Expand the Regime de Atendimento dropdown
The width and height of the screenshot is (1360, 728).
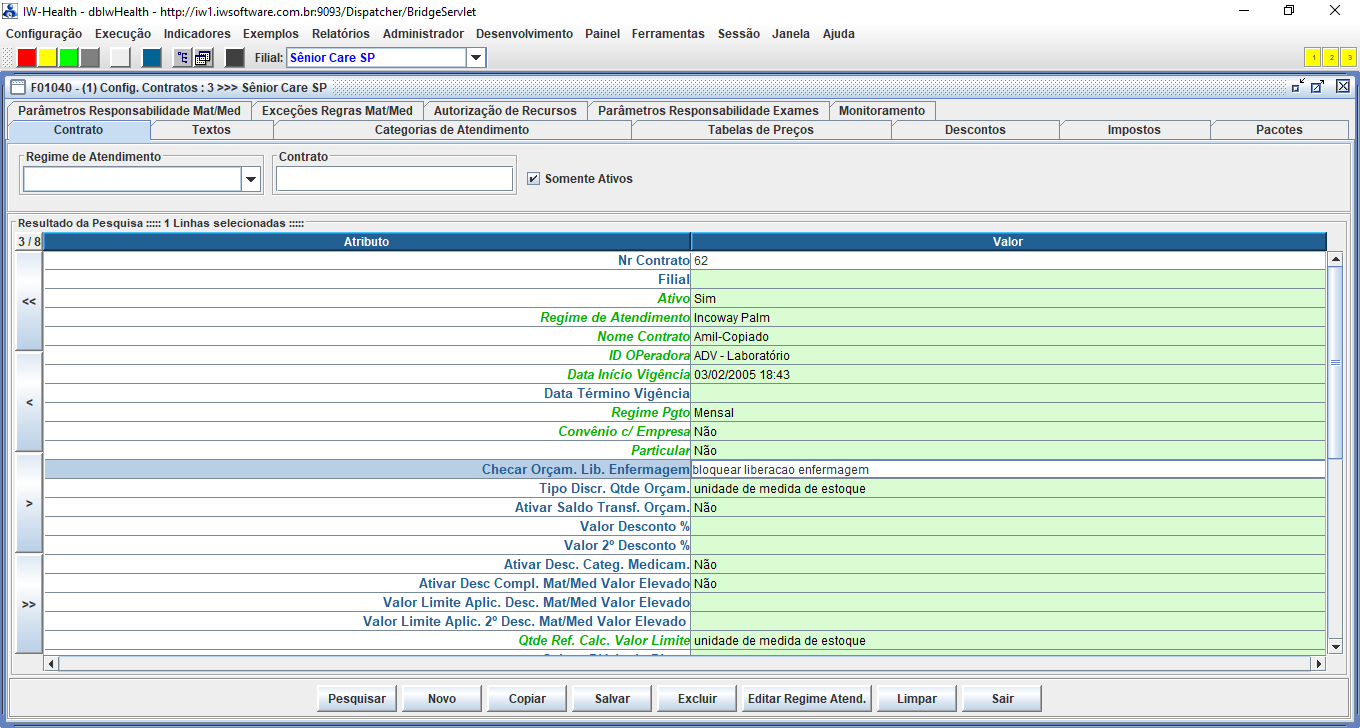(x=250, y=179)
